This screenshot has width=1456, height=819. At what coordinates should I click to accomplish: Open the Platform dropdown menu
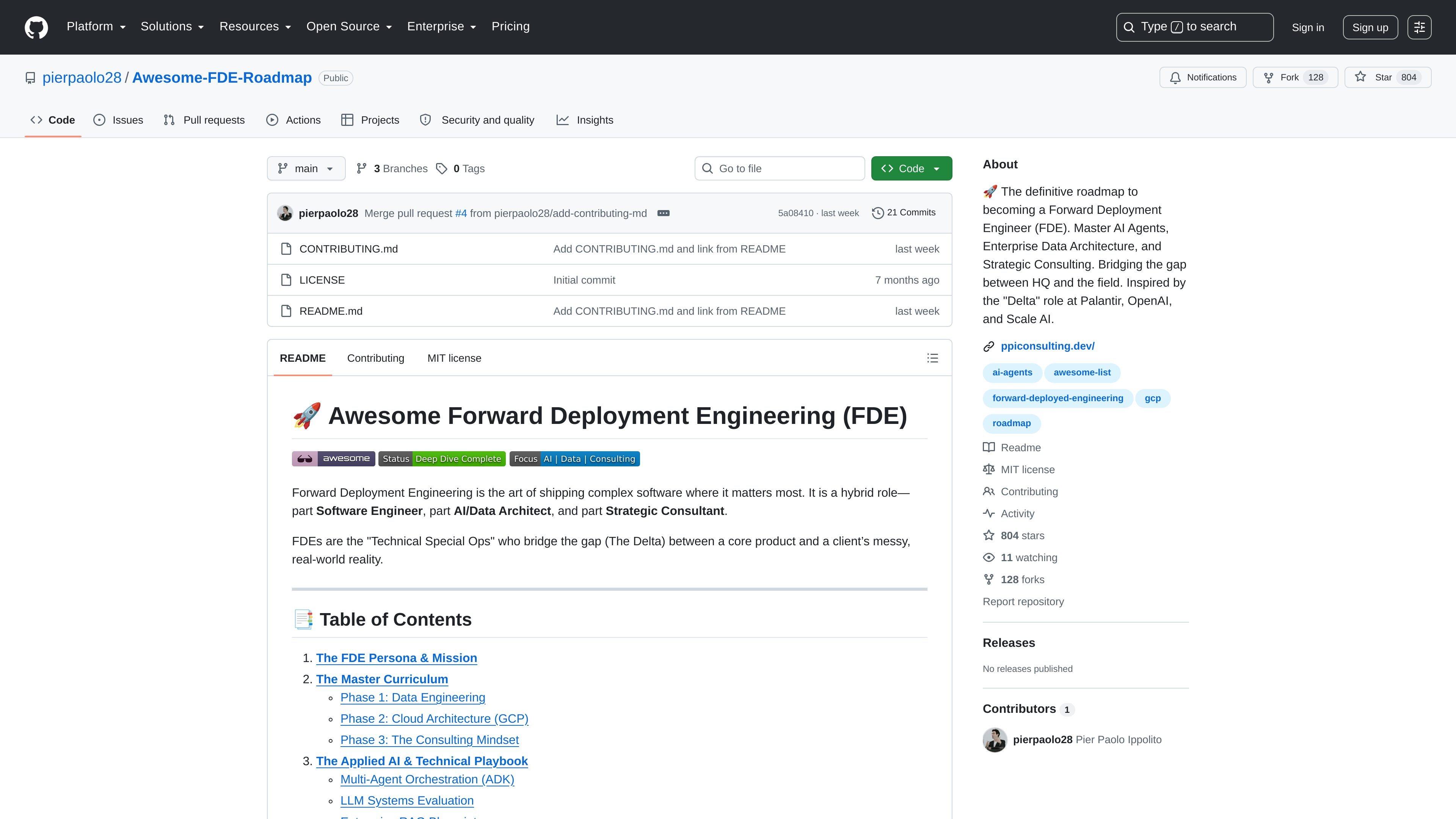[x=96, y=27]
